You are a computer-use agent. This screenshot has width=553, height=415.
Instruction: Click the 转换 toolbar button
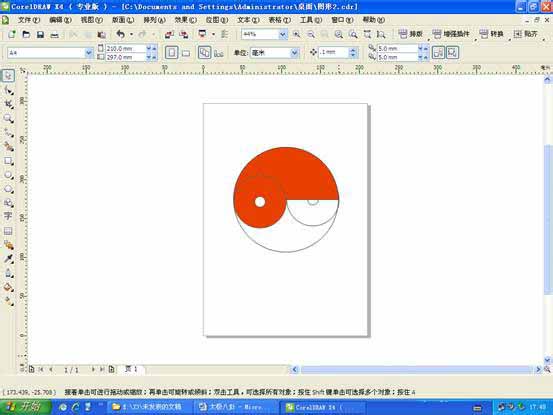click(x=492, y=34)
